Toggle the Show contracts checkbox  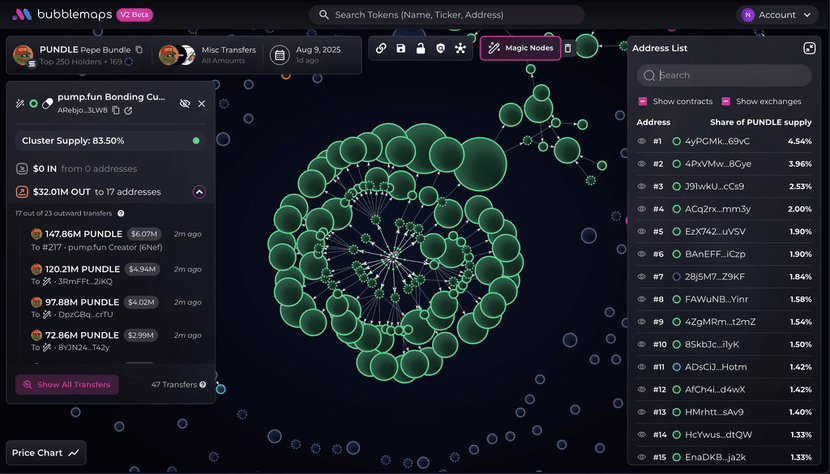[643, 101]
